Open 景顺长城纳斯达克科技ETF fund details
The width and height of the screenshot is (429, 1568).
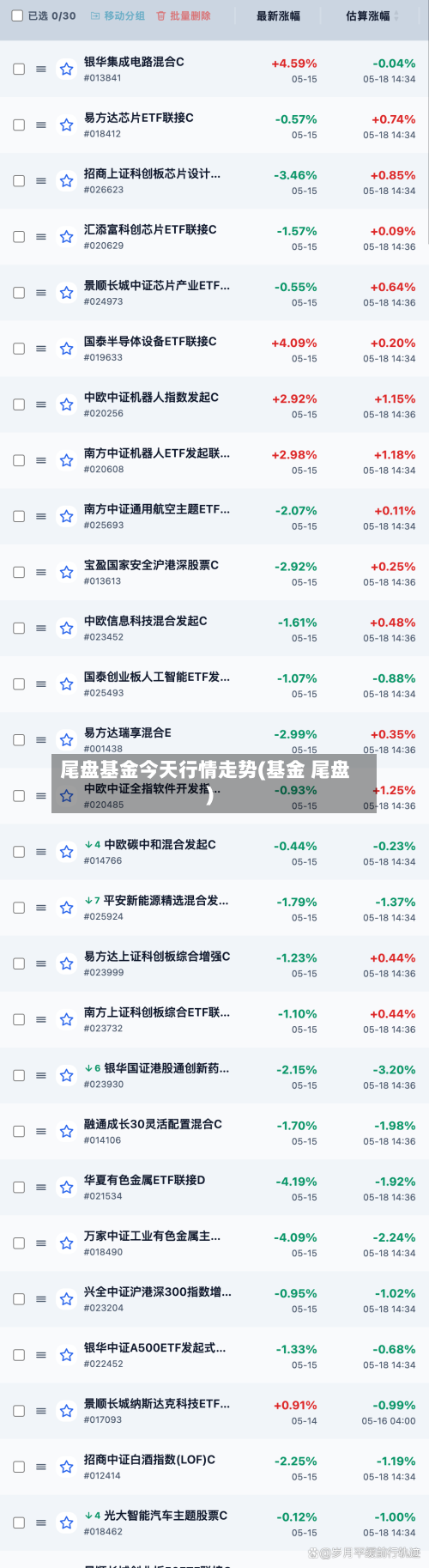(214, 1411)
